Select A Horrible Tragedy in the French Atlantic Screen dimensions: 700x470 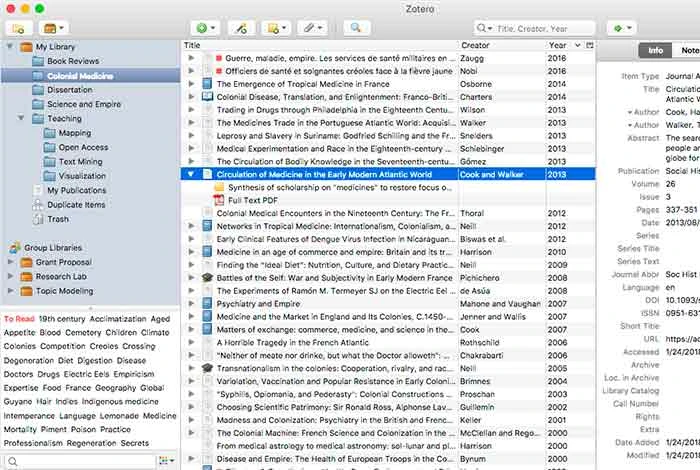(x=293, y=342)
